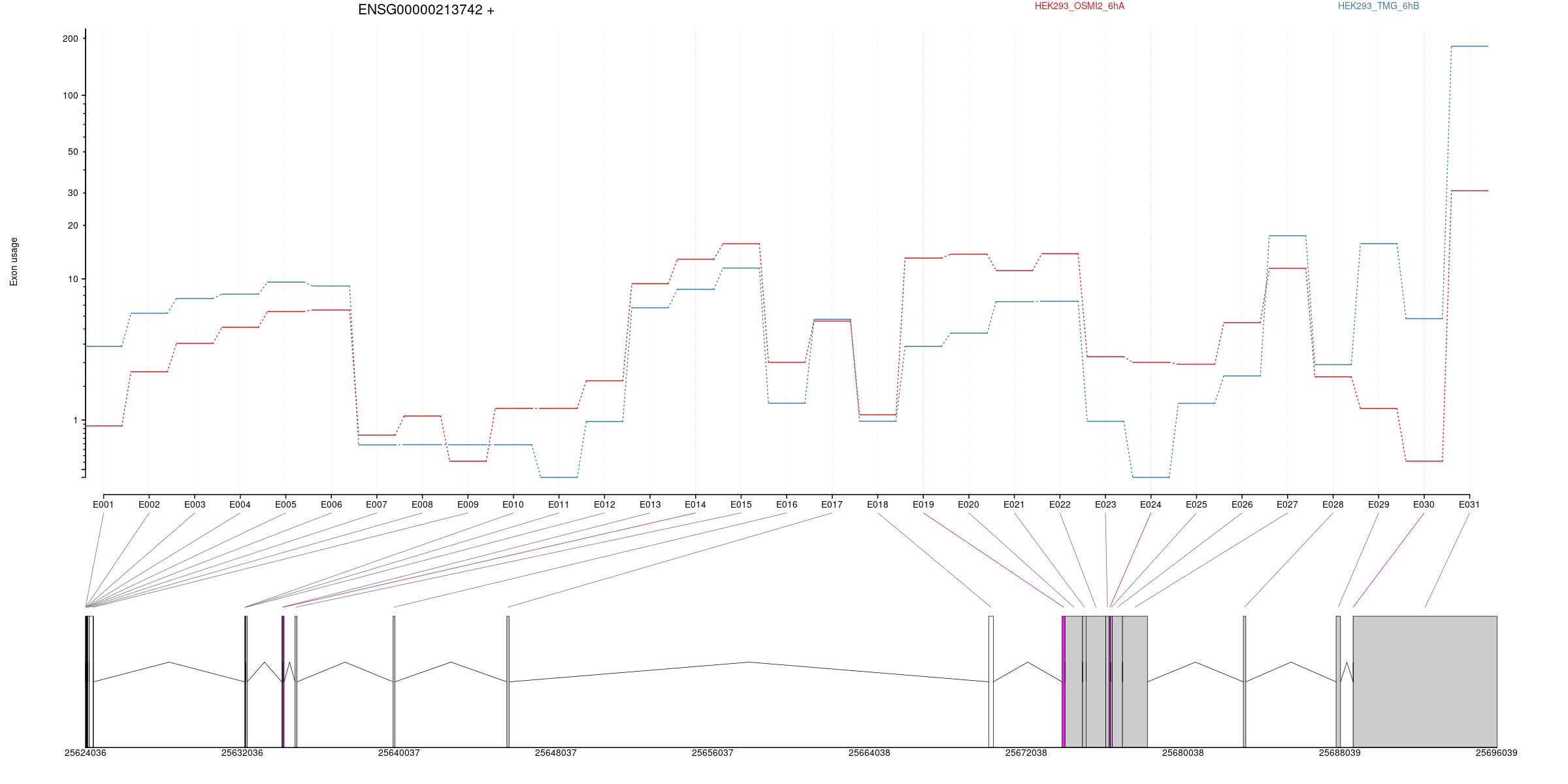Click exon label E027
Image resolution: width=1568 pixels, height=784 pixels.
1287,504
